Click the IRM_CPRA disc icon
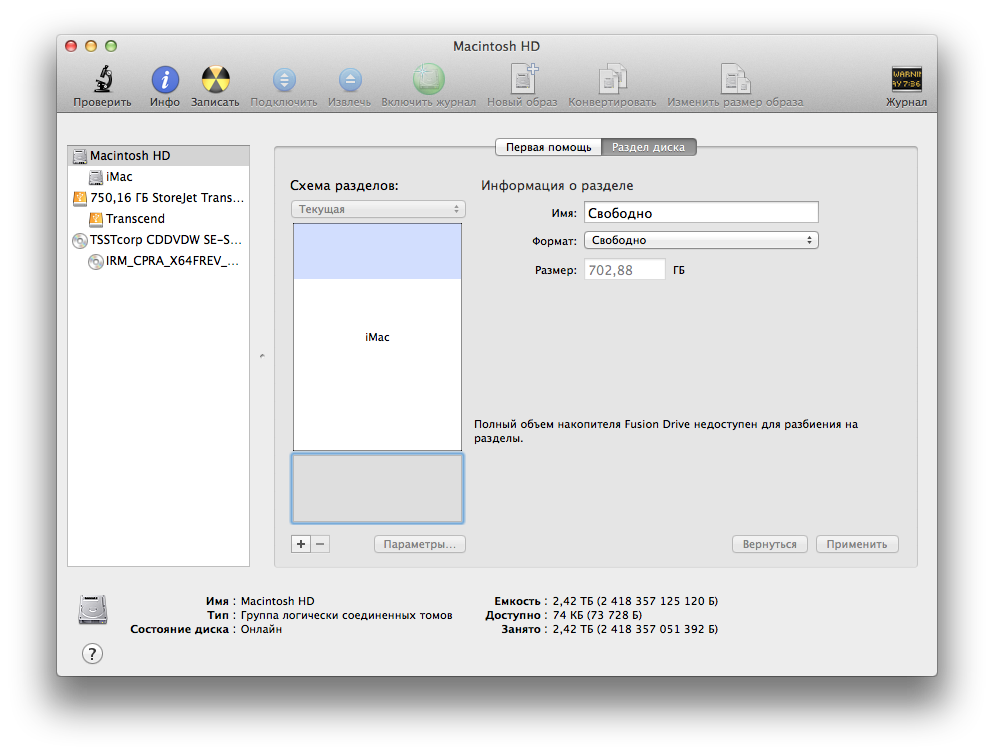This screenshot has width=994, height=755. tap(96, 262)
